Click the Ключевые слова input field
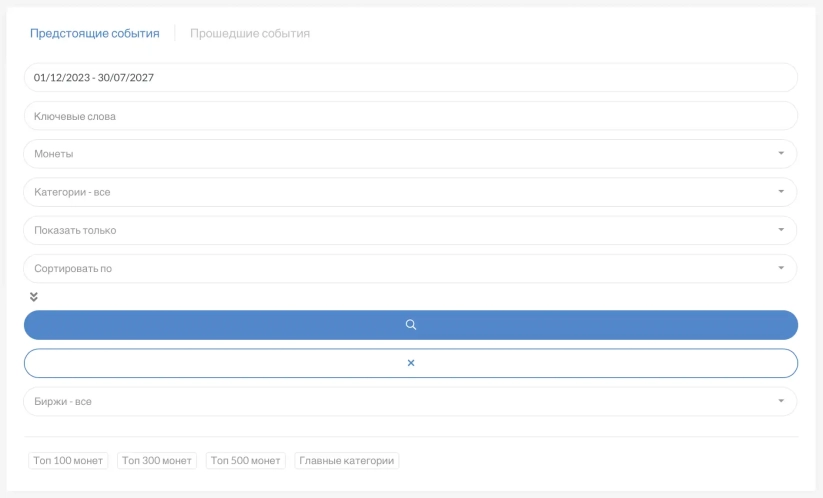Viewport: 823px width, 498px height. (x=410, y=116)
